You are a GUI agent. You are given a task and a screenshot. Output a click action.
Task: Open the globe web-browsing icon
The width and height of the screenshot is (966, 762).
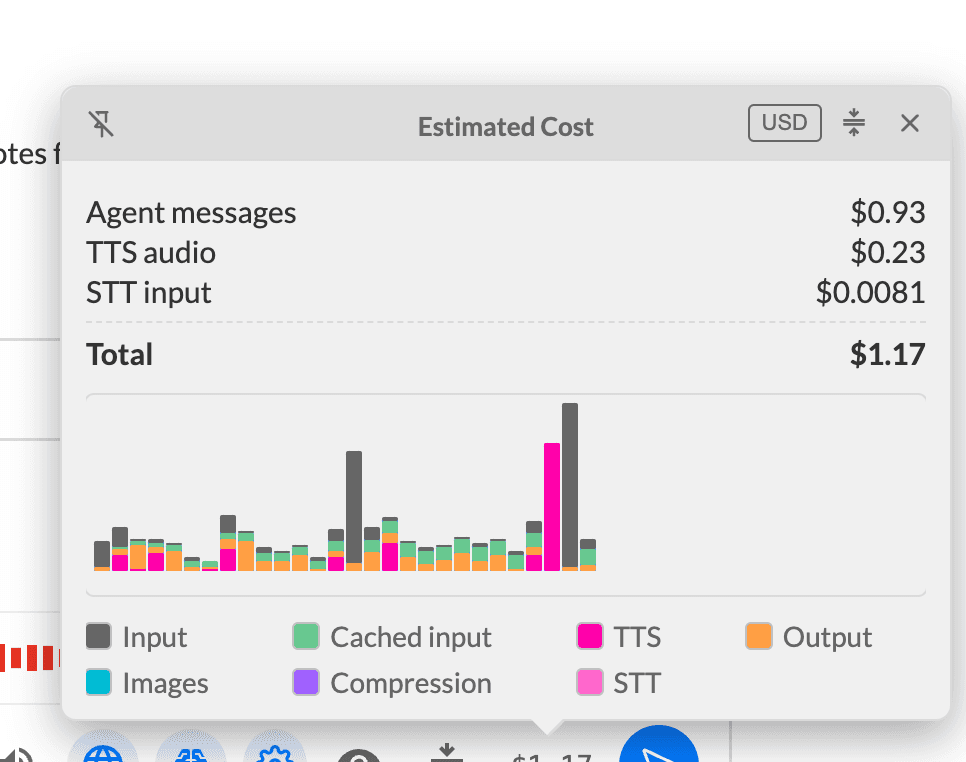(x=104, y=754)
